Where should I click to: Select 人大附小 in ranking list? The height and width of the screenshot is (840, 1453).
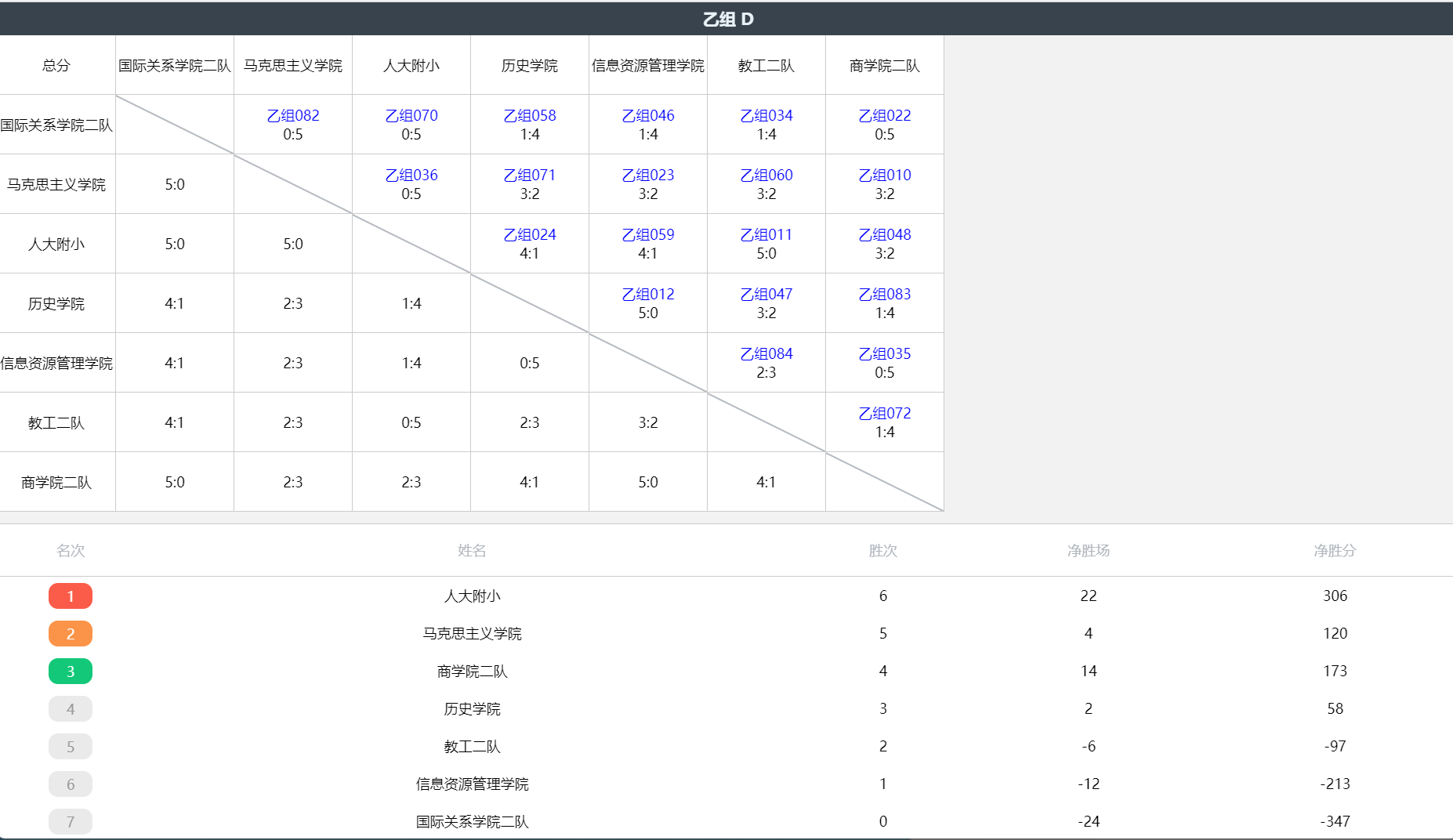click(x=472, y=596)
